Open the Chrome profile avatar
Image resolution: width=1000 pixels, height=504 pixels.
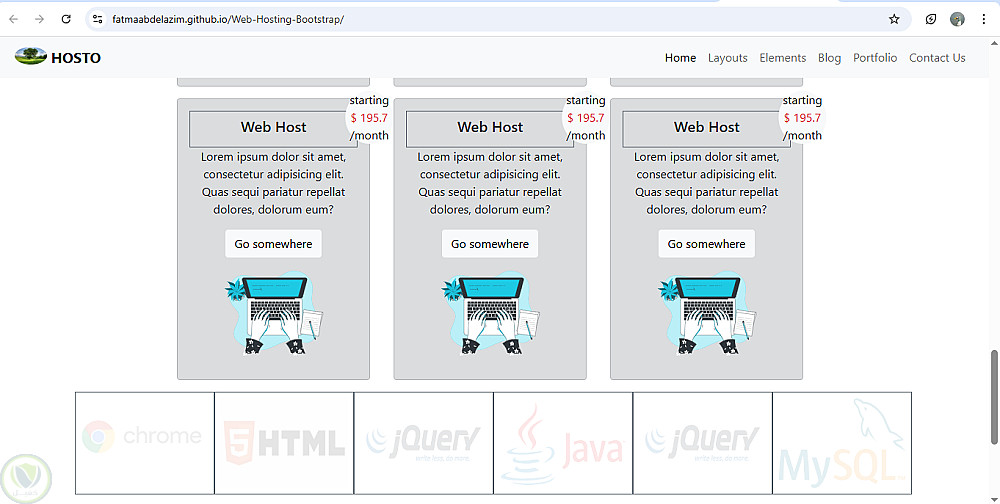[x=957, y=19]
